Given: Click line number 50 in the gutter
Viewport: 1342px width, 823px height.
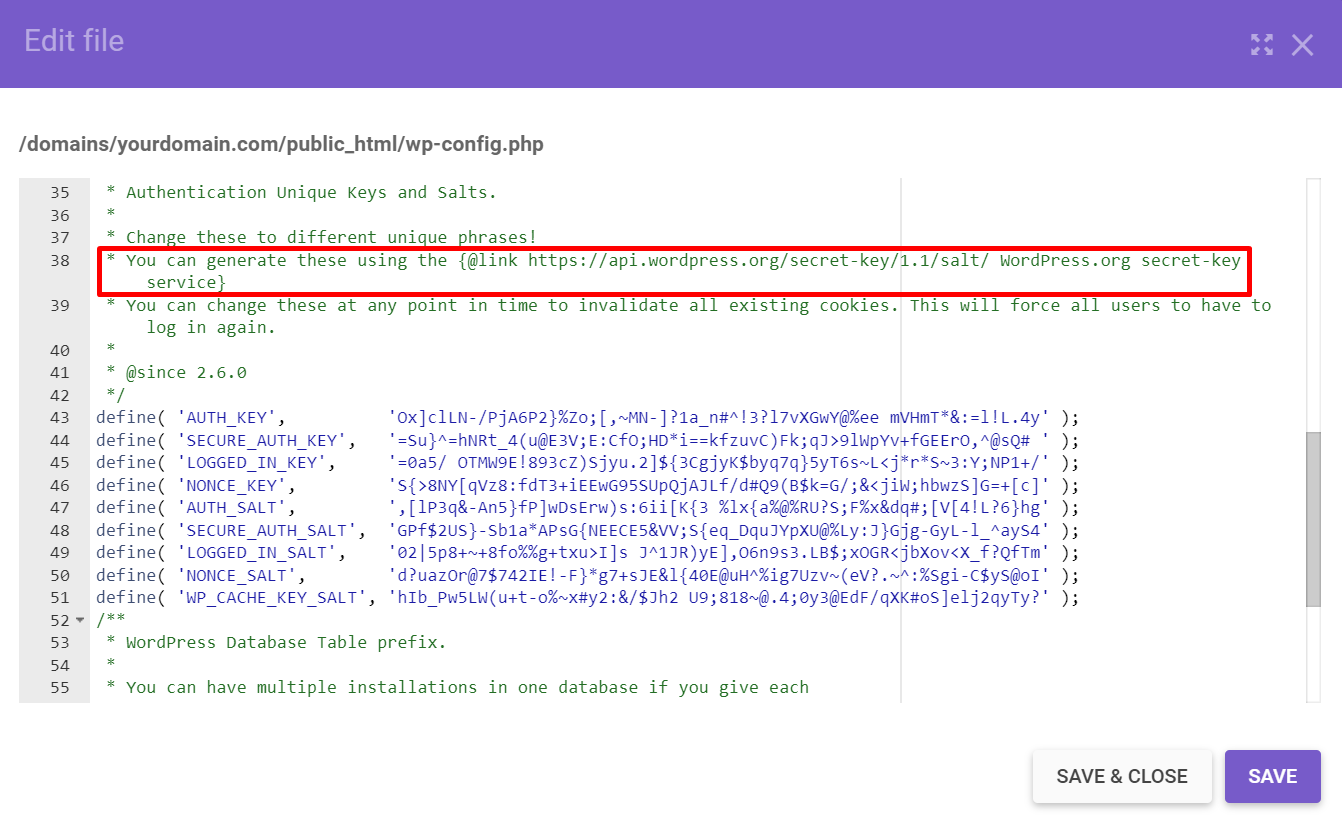Looking at the screenshot, I should [x=59, y=575].
